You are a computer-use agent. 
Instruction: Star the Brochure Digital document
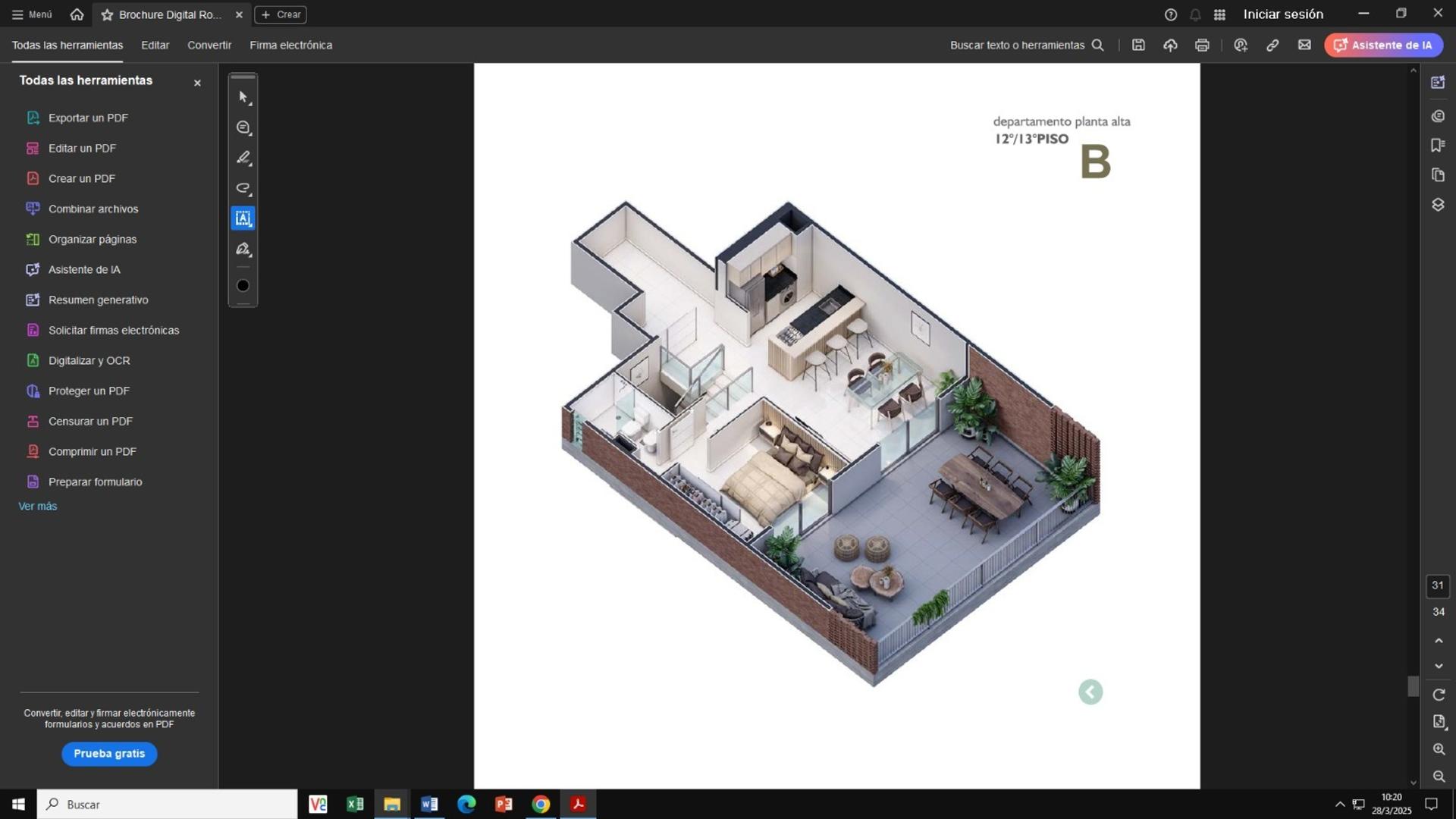pos(107,14)
